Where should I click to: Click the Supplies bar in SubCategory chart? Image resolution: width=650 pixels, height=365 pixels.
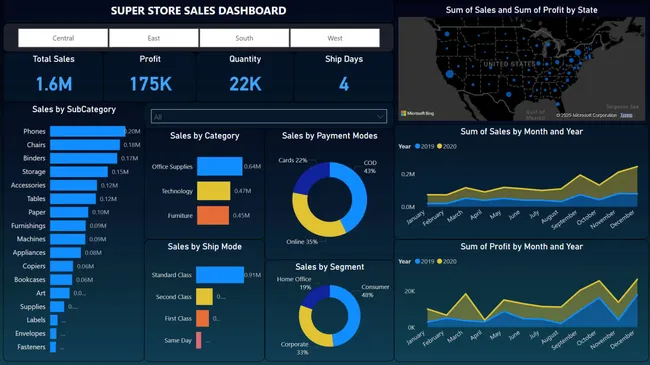coord(57,307)
